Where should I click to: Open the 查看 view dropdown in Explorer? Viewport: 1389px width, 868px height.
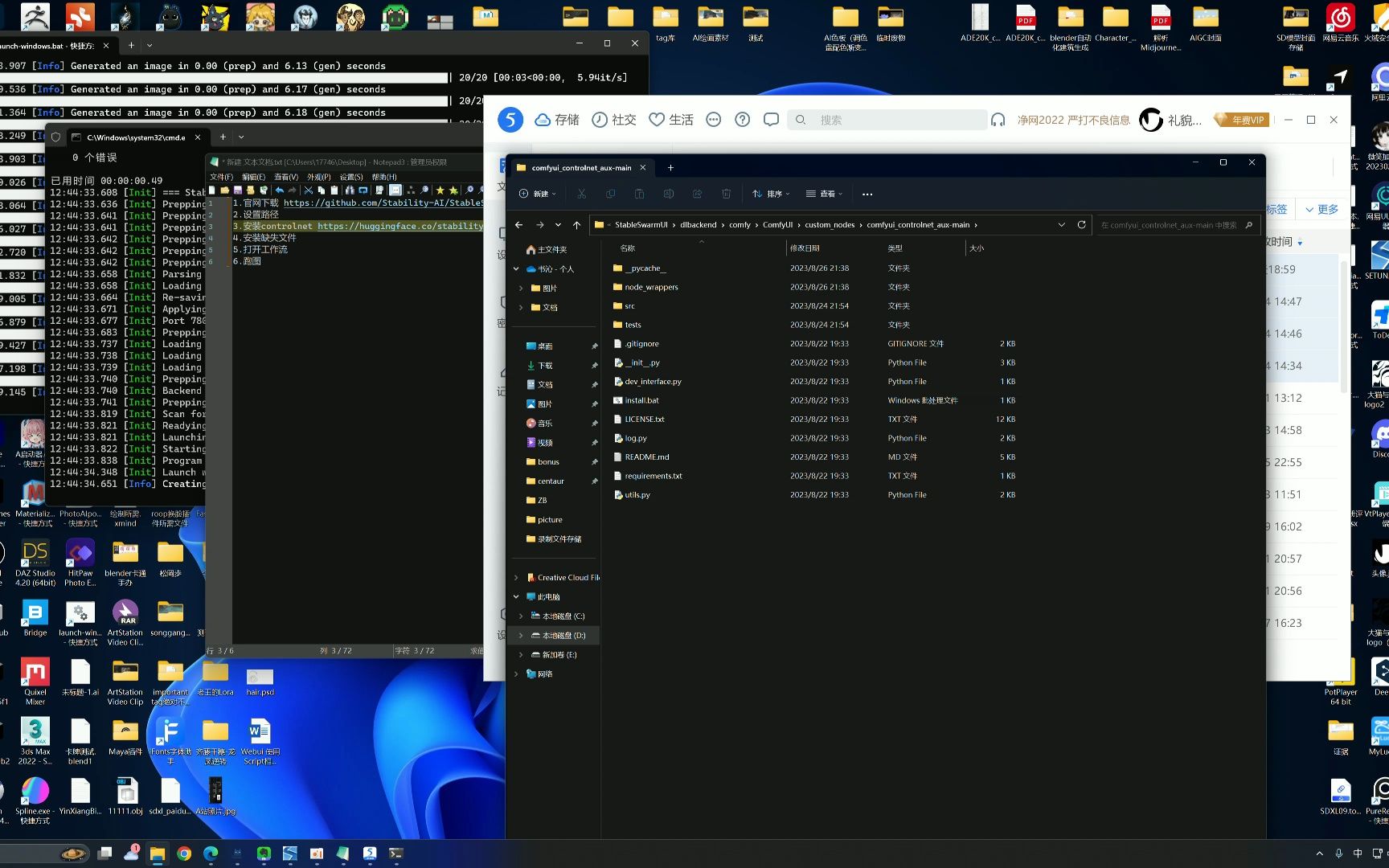824,194
